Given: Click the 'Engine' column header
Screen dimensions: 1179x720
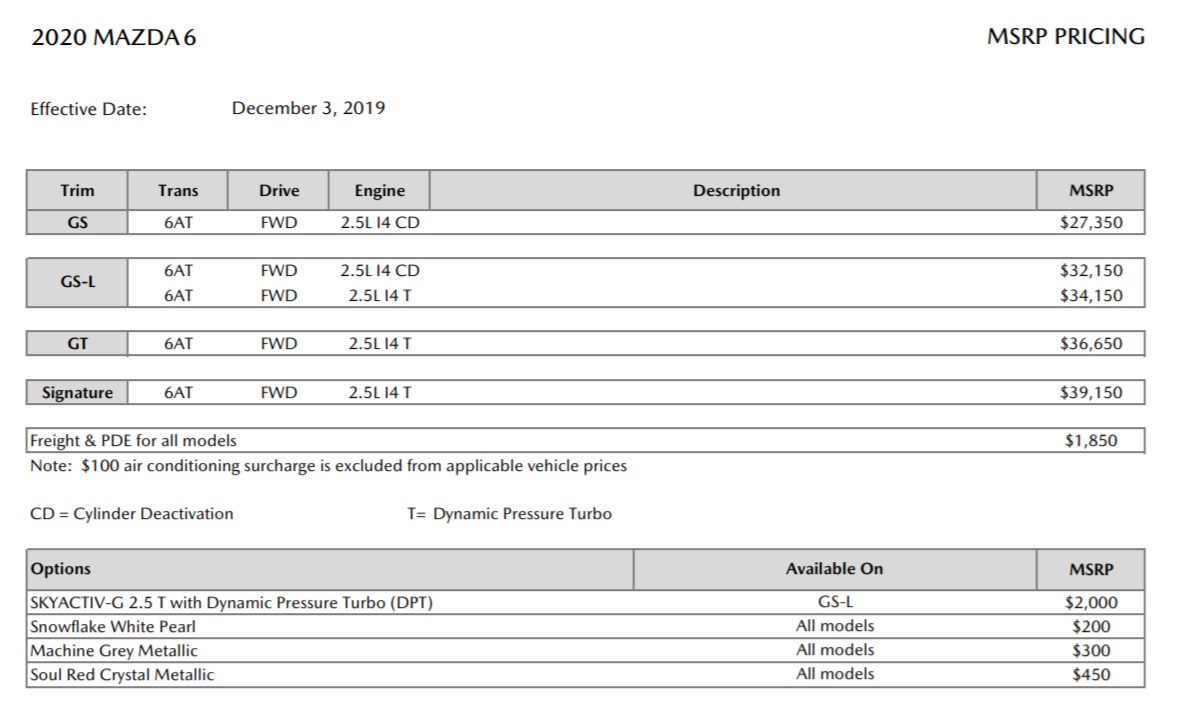Looking at the screenshot, I should (380, 190).
